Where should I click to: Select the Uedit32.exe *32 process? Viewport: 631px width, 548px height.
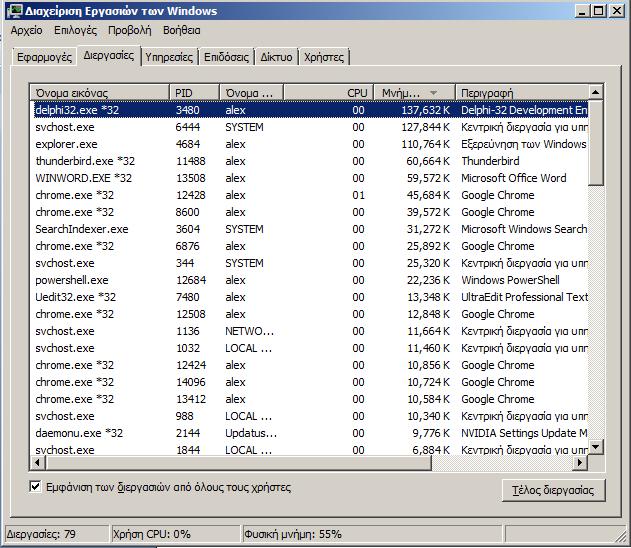[x=310, y=297]
